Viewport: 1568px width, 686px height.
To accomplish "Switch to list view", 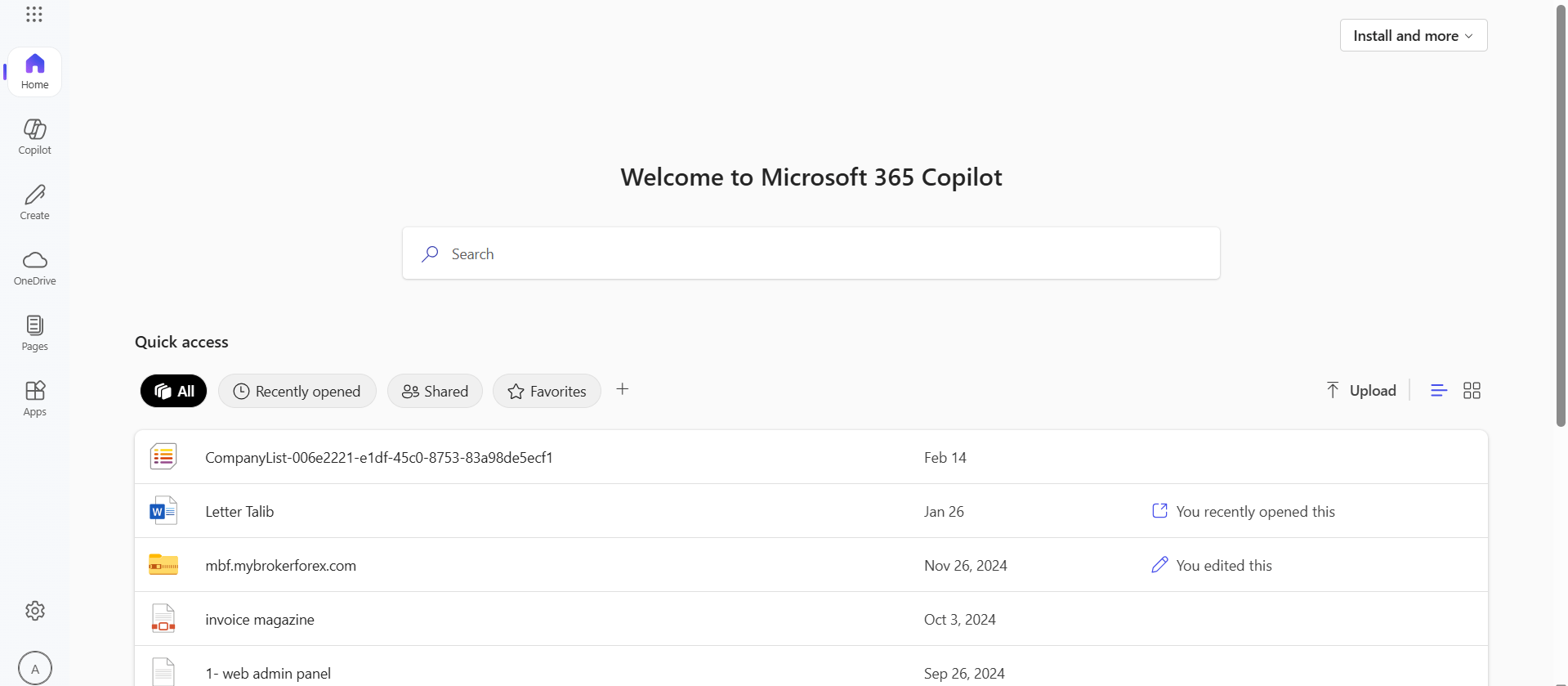I will tap(1439, 390).
